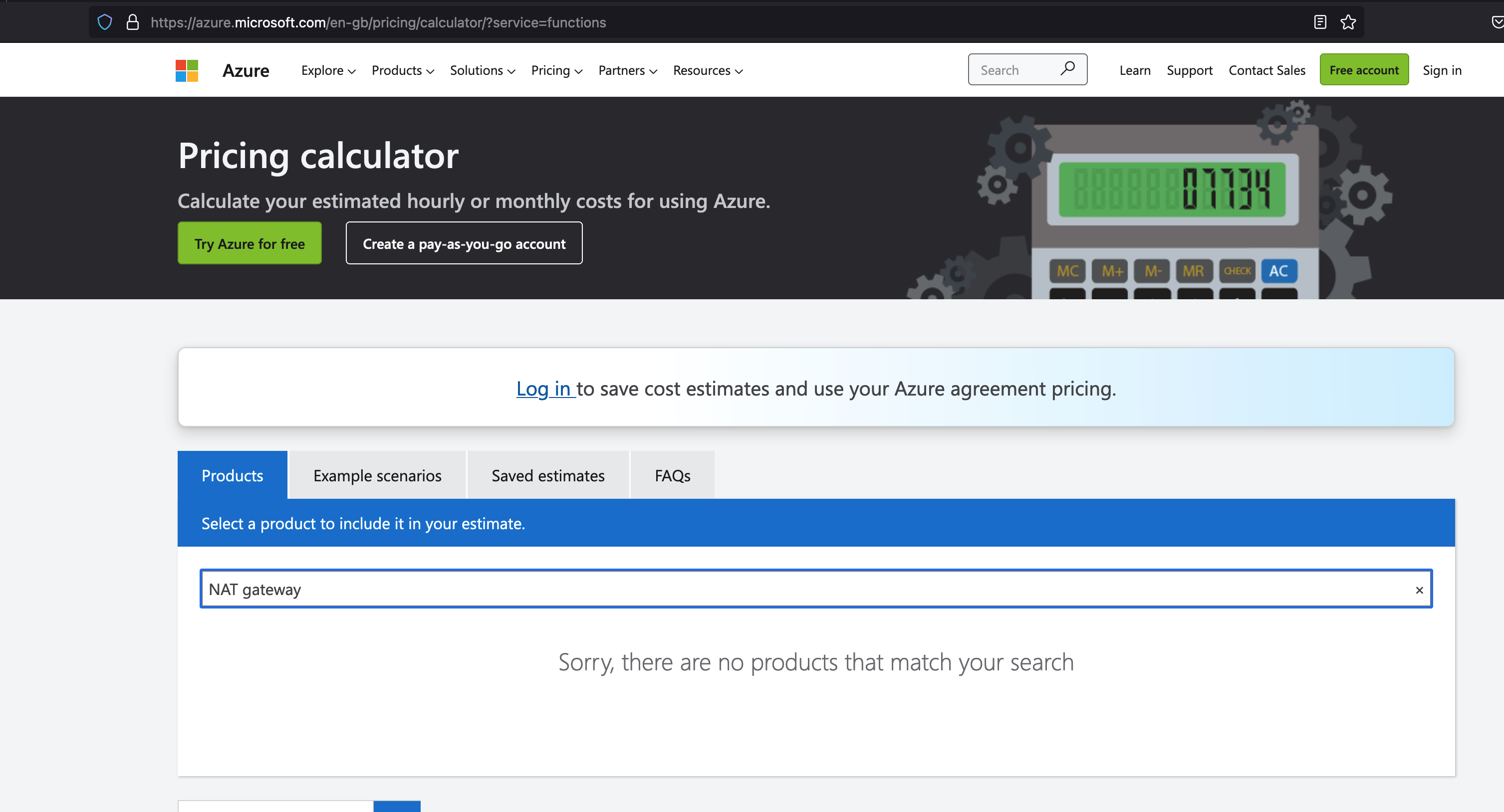Image resolution: width=1504 pixels, height=812 pixels.
Task: Click Contact Sales link
Action: (1267, 70)
